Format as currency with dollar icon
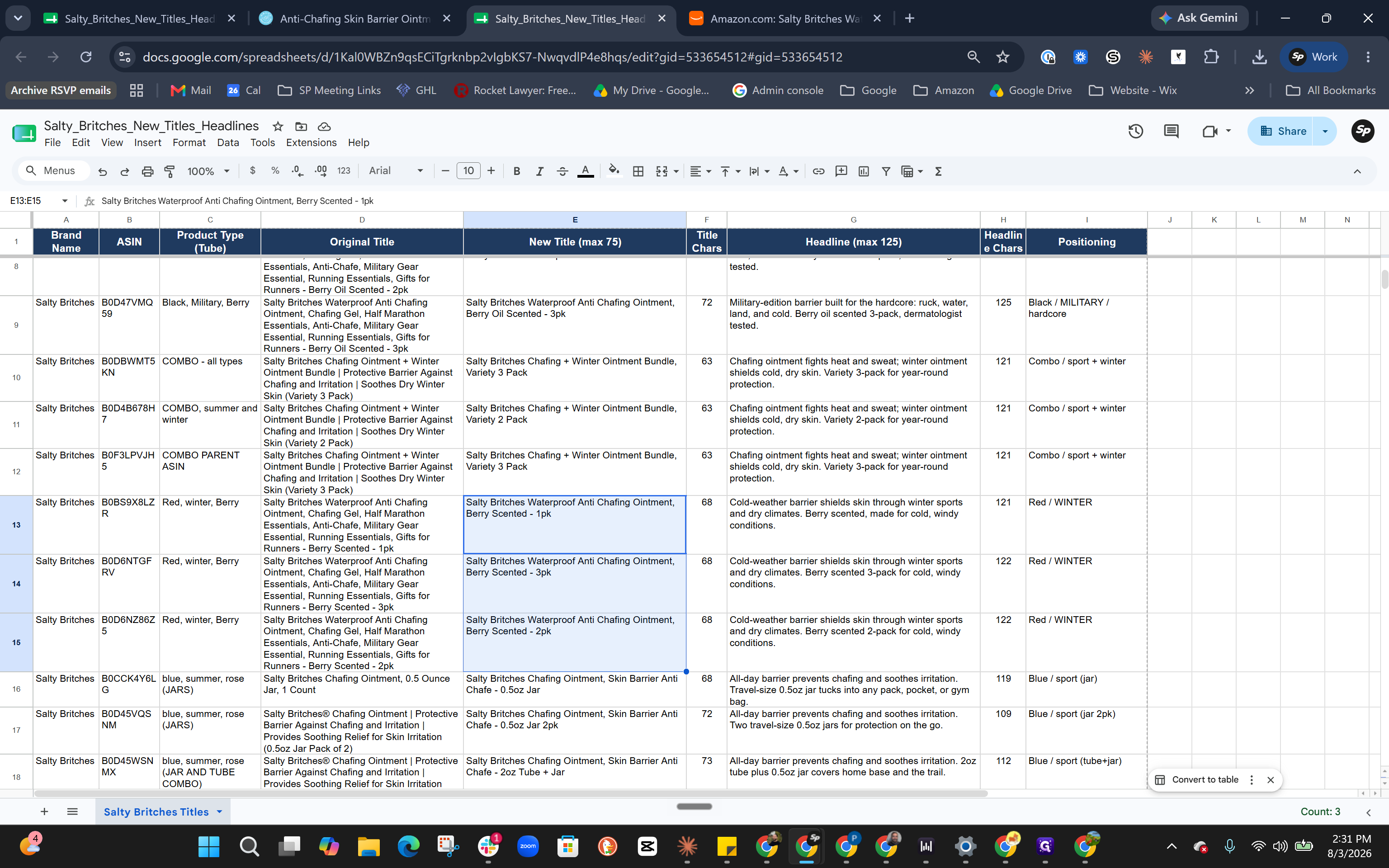The height and width of the screenshot is (868, 1389). (x=253, y=170)
